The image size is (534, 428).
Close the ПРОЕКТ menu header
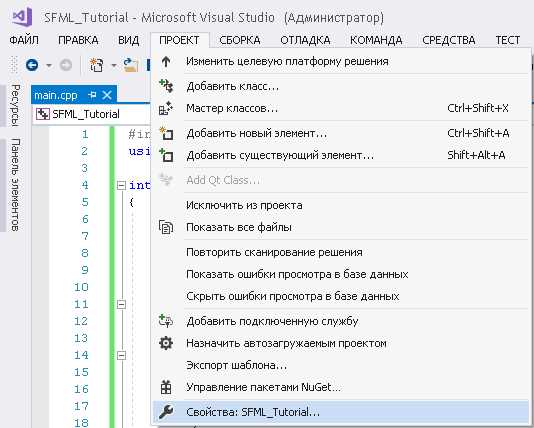(179, 40)
